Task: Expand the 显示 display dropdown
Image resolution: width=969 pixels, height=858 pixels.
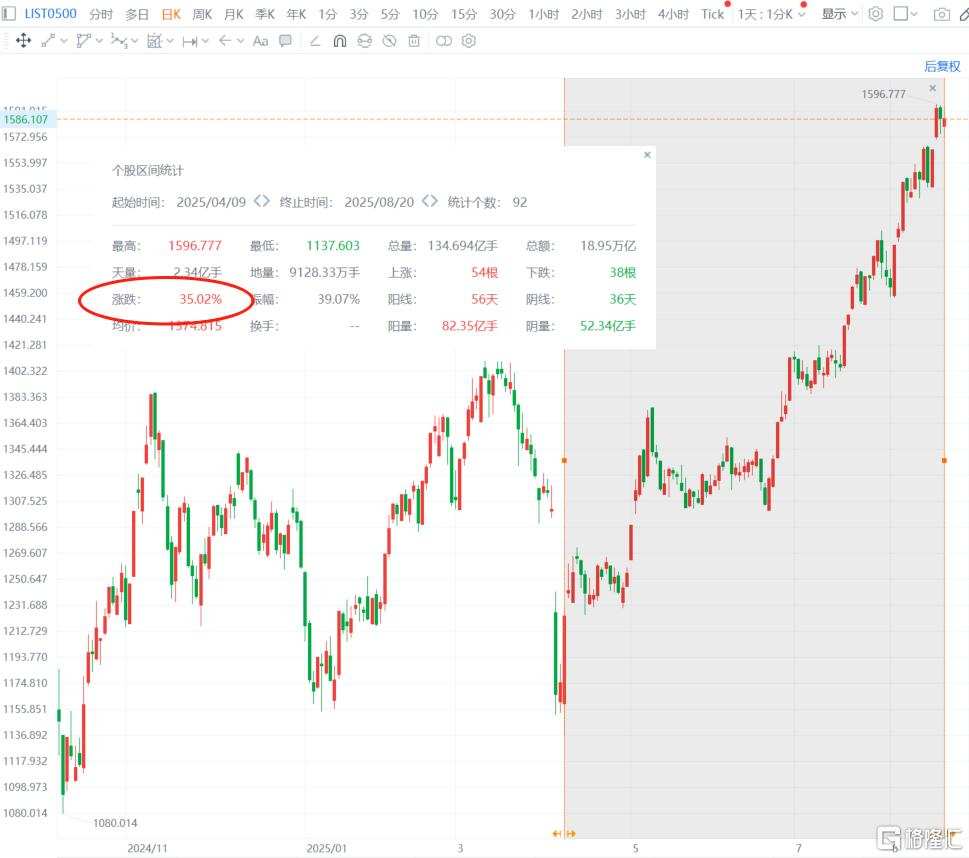Action: coord(839,14)
